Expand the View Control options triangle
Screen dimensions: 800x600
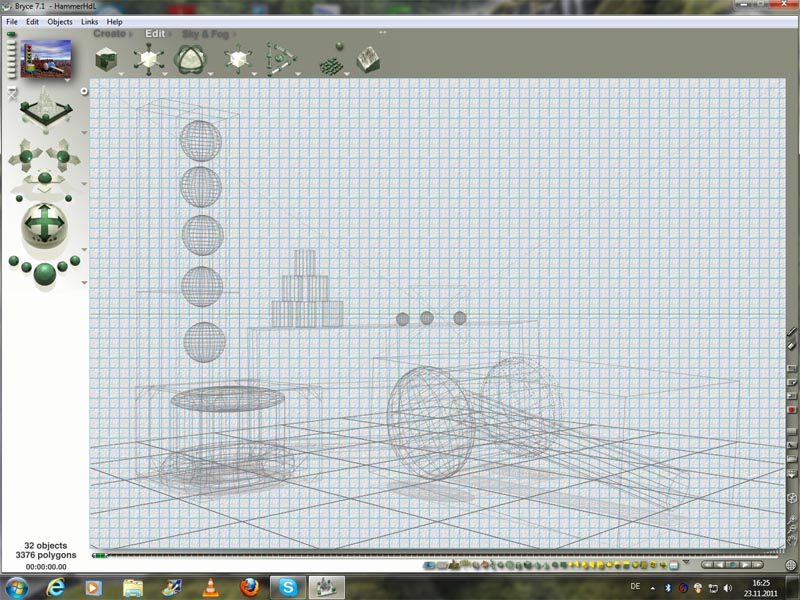pos(84,133)
